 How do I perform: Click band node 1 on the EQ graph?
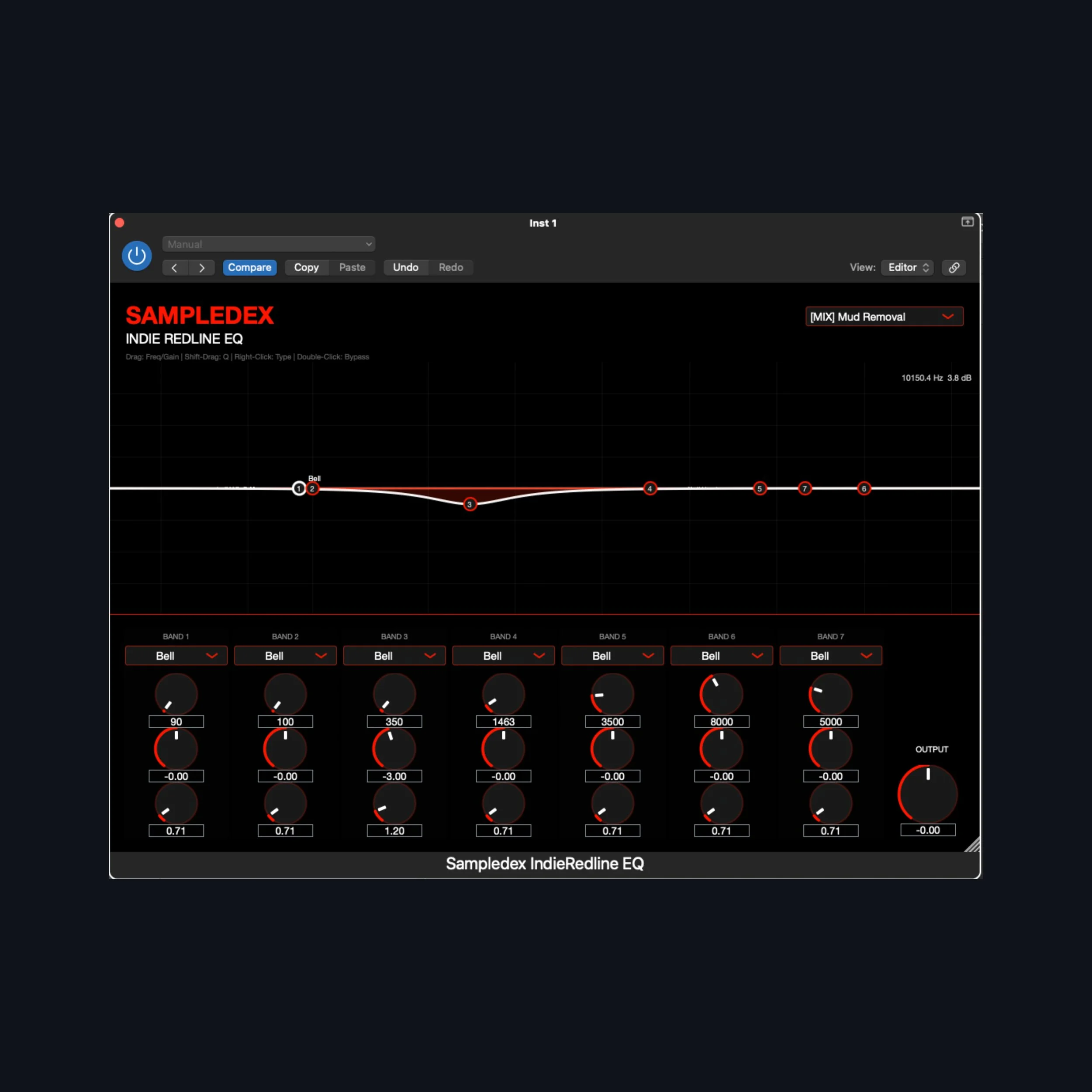click(298, 488)
